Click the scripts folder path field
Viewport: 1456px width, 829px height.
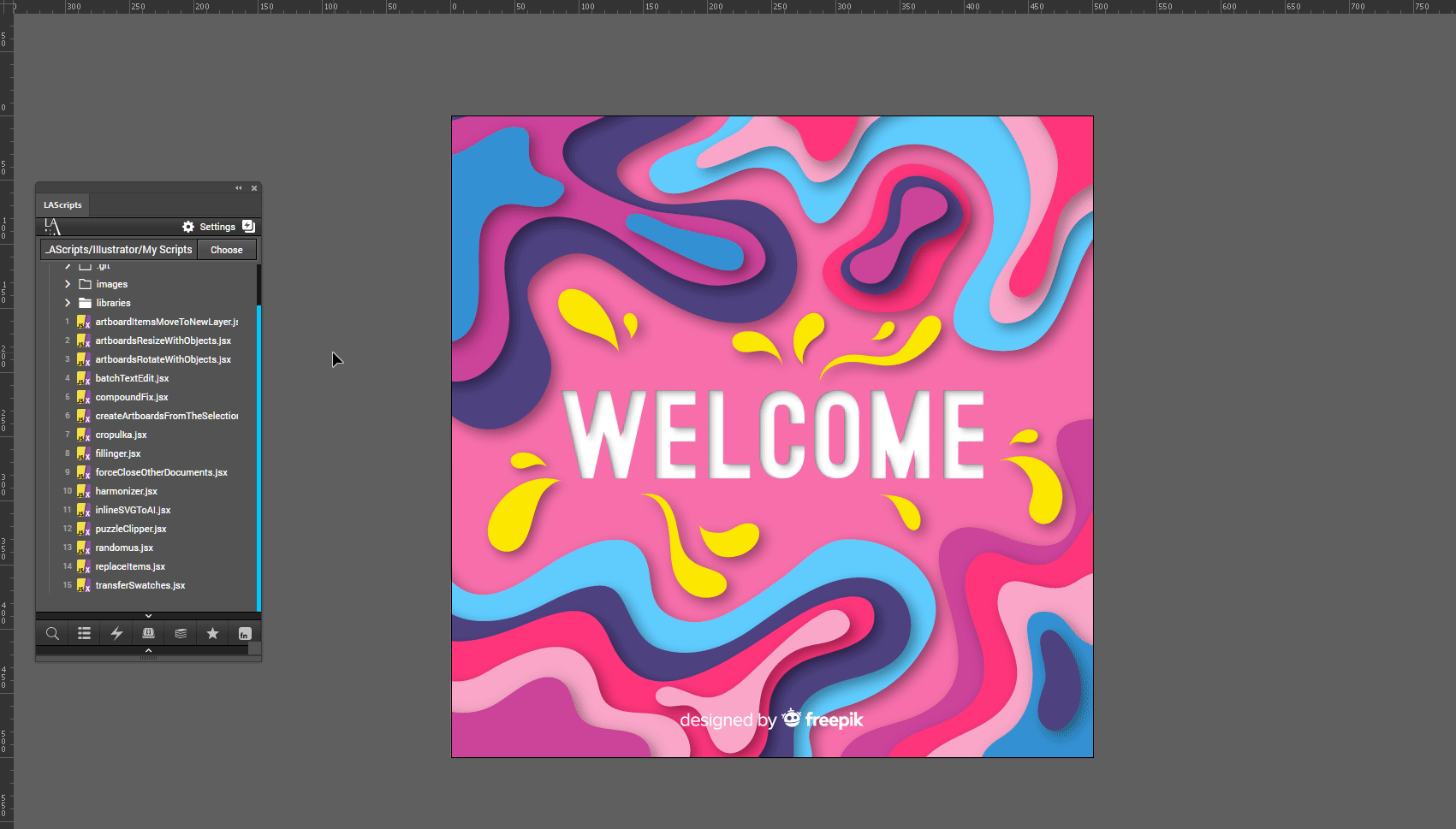tap(119, 250)
